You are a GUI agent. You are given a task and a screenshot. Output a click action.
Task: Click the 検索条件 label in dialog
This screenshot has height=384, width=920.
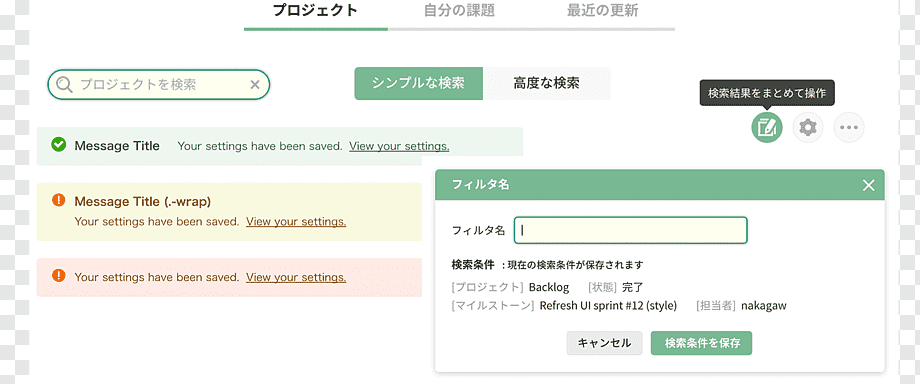[x=472, y=264]
